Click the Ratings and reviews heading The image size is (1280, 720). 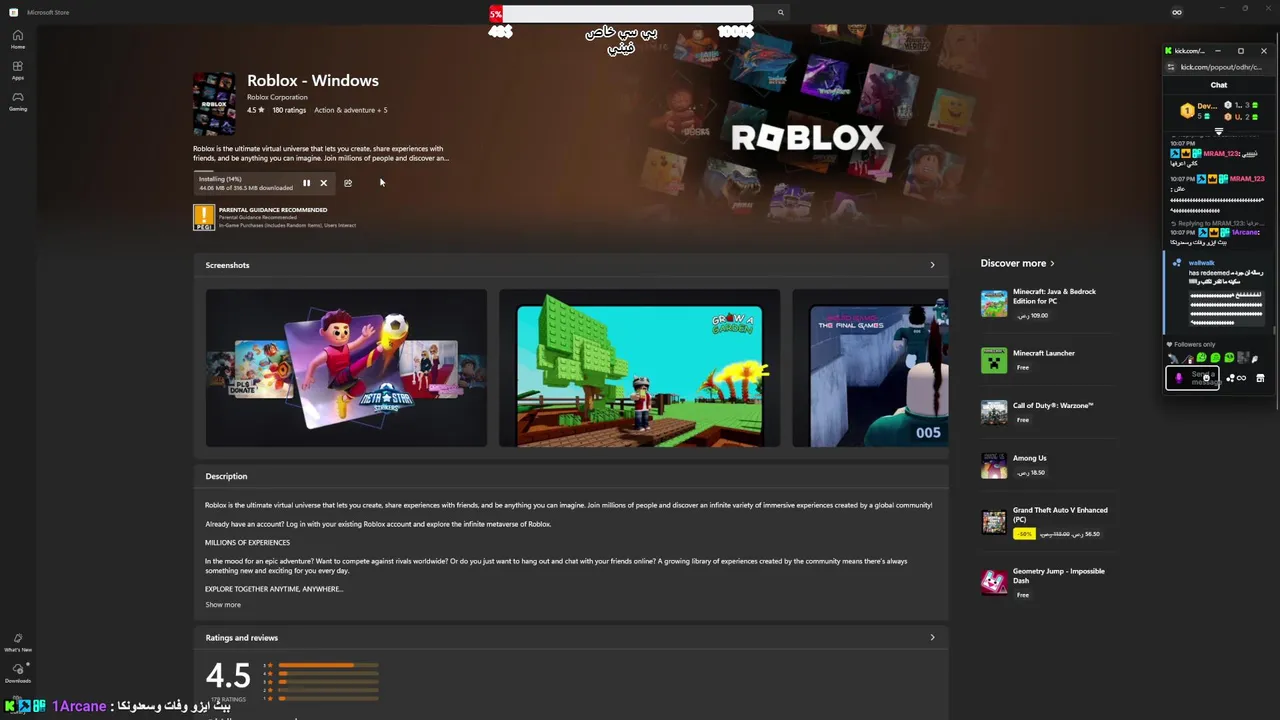click(242, 637)
